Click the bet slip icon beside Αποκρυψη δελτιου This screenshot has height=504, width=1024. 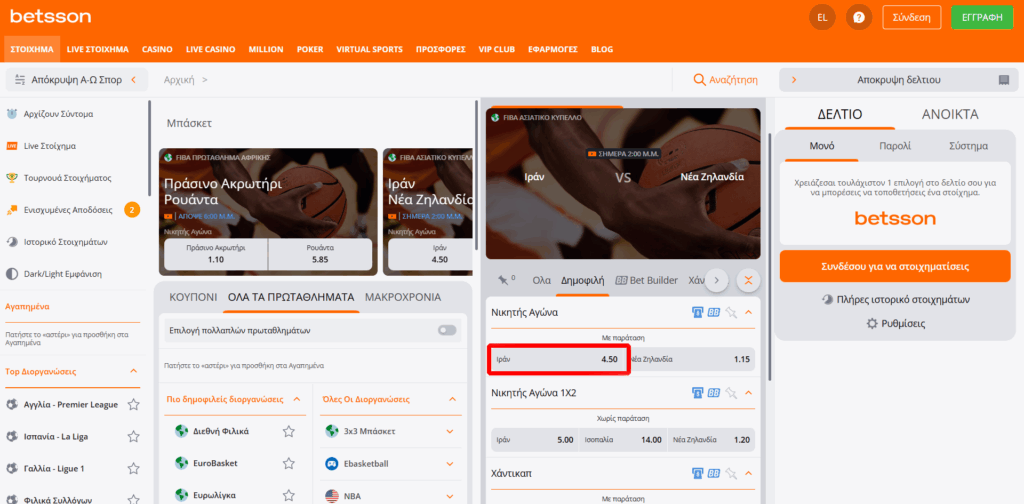[x=1004, y=80]
